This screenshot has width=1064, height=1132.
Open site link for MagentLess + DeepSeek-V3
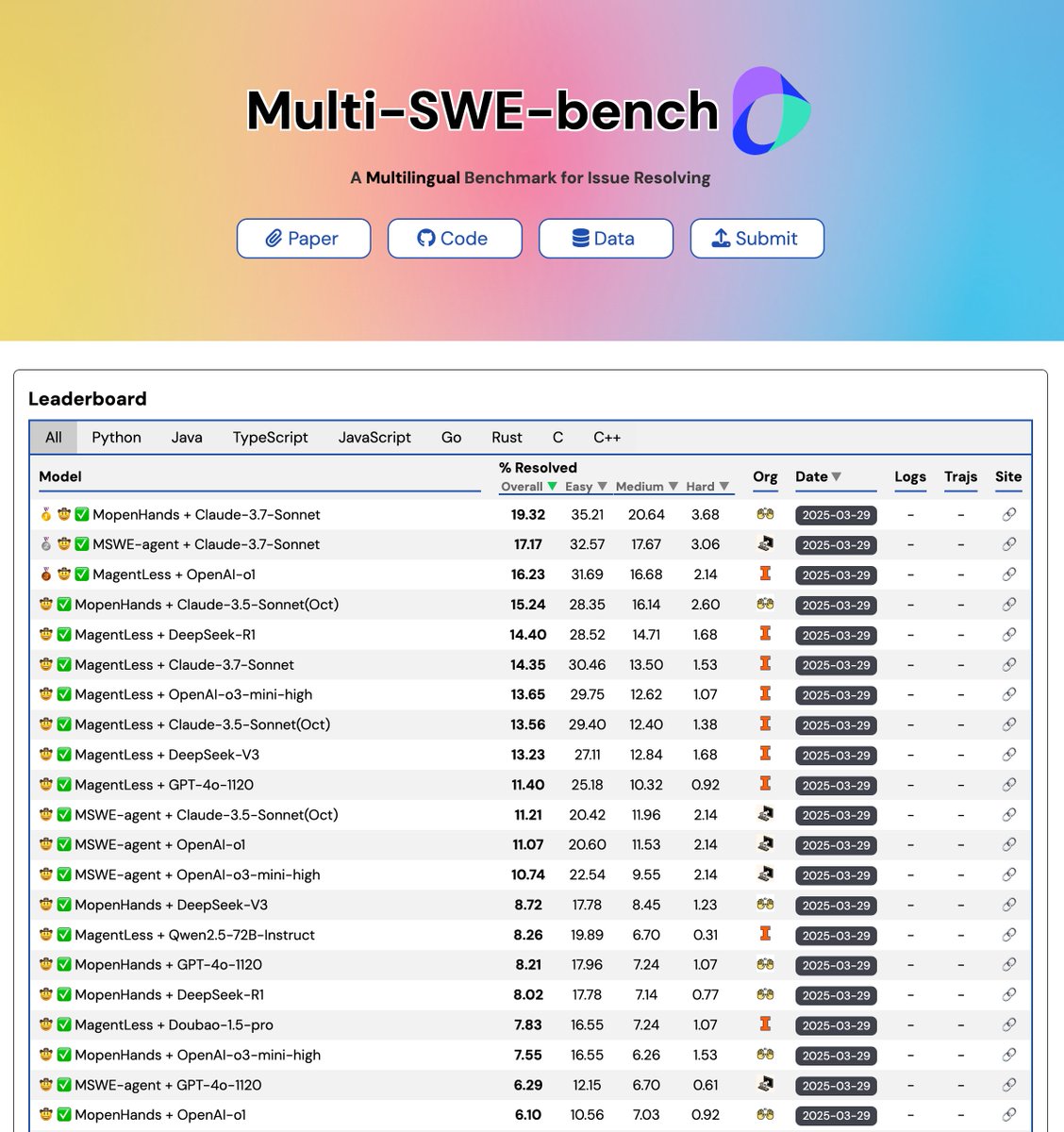tap(1009, 755)
